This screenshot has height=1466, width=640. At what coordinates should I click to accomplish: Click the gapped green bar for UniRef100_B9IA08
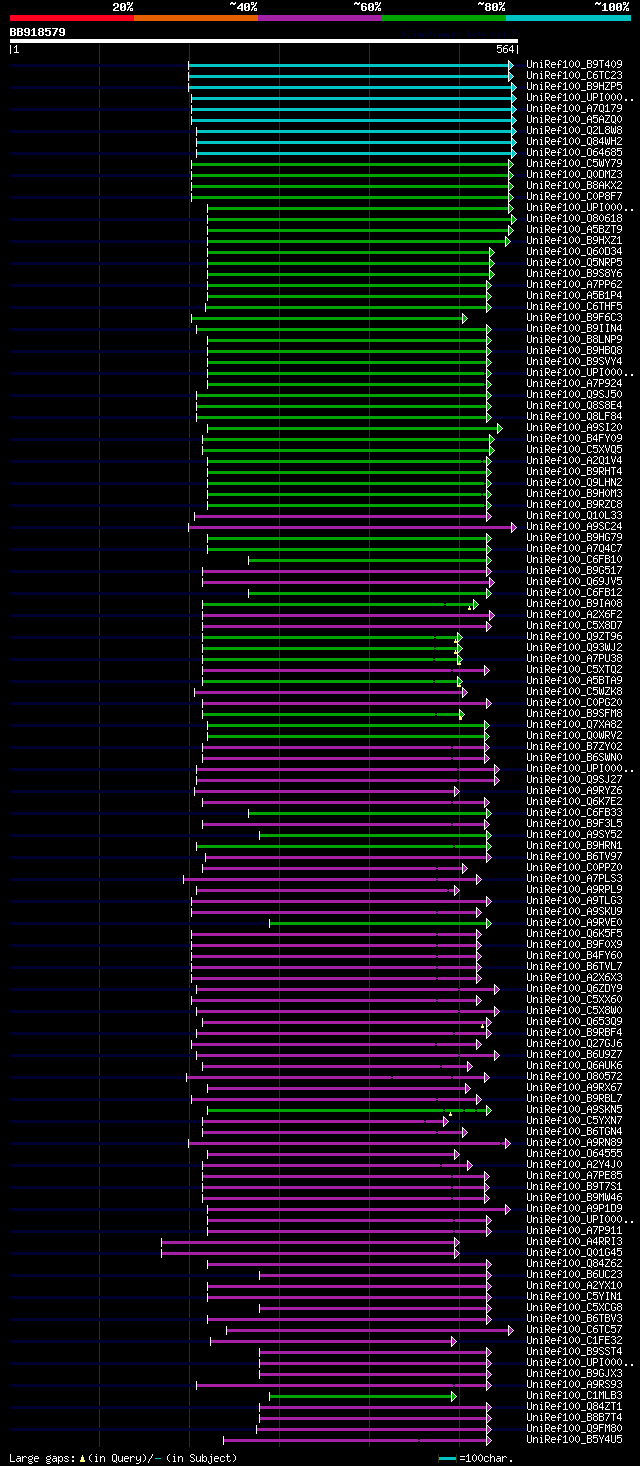[x=340, y=604]
